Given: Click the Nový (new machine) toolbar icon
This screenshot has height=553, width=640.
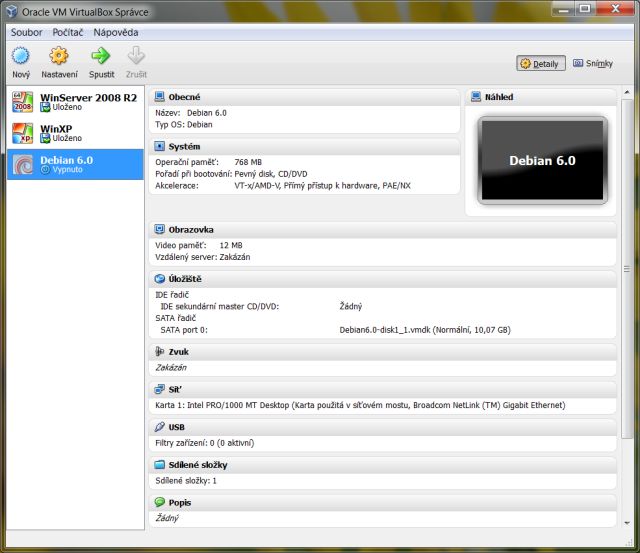Looking at the screenshot, I should tap(20, 56).
